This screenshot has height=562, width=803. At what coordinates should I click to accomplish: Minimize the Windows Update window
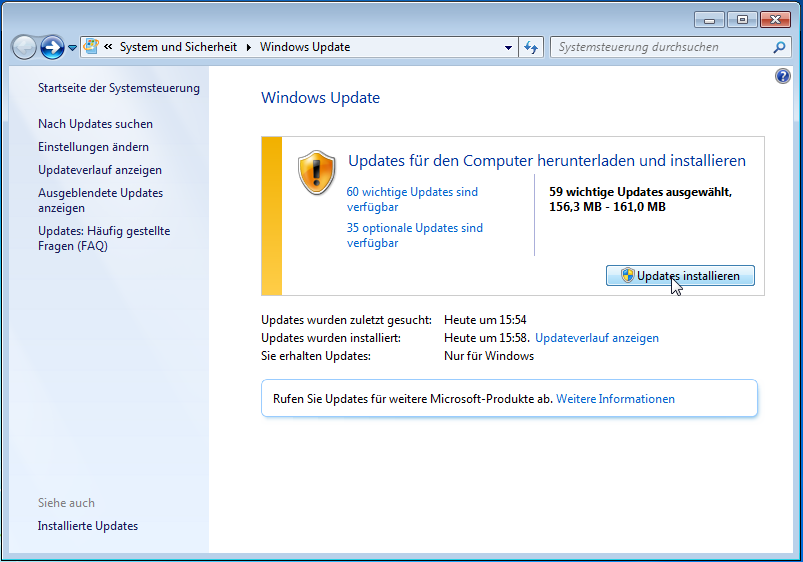coord(709,20)
